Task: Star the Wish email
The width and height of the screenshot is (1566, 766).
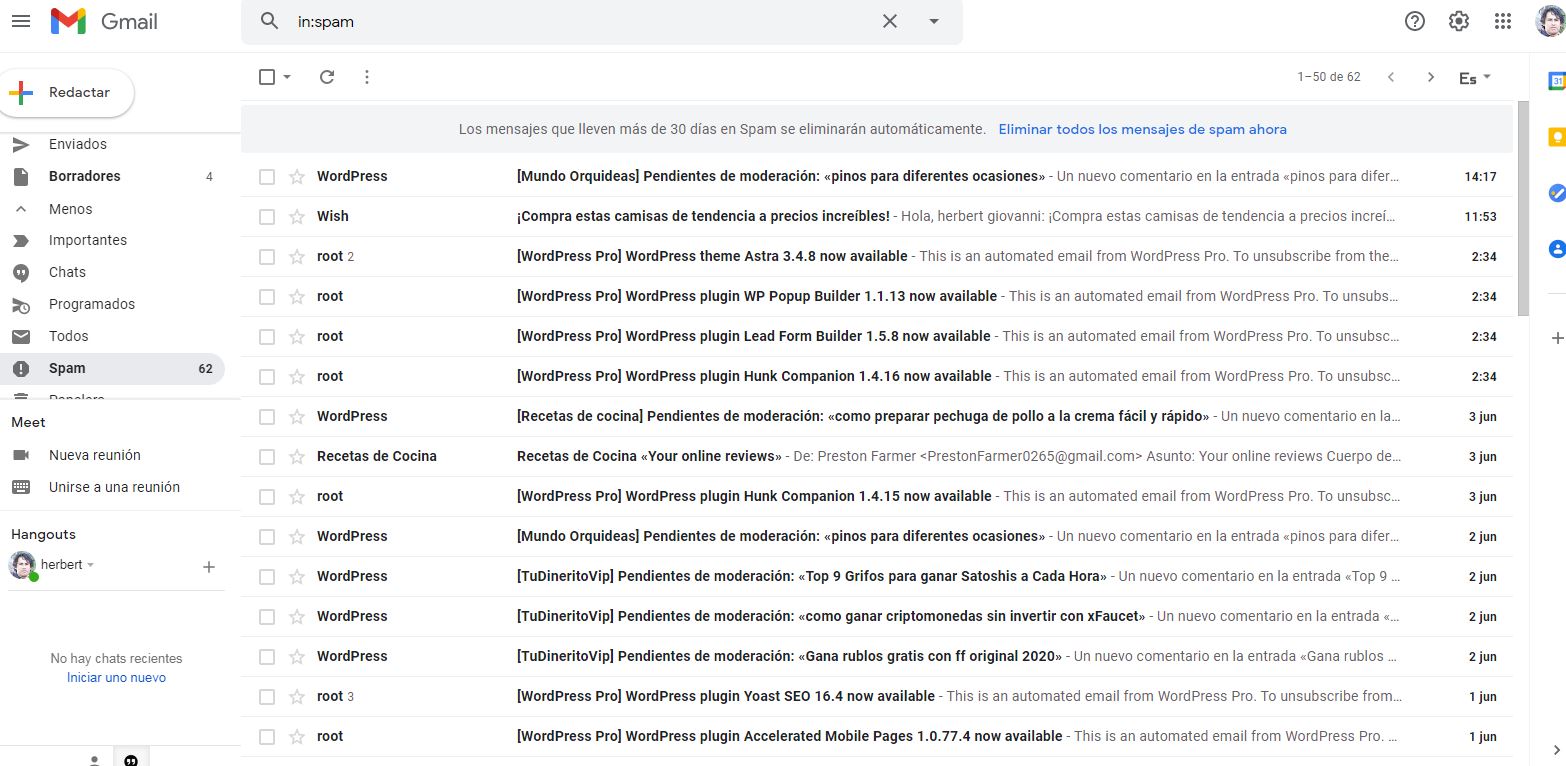Action: tap(297, 217)
